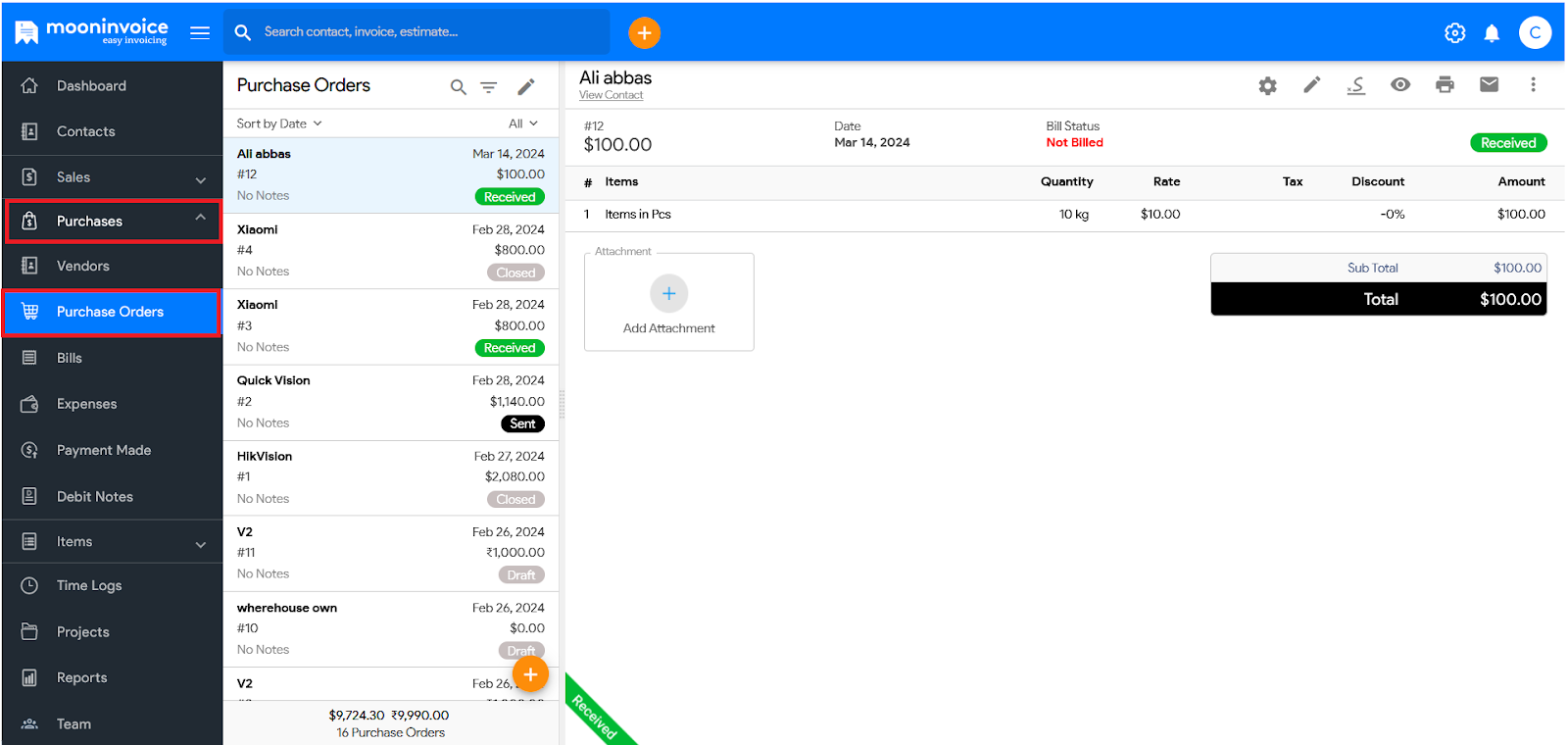Open Payment Made in sidebar
The height and width of the screenshot is (745, 1568).
pyautogui.click(x=113, y=450)
